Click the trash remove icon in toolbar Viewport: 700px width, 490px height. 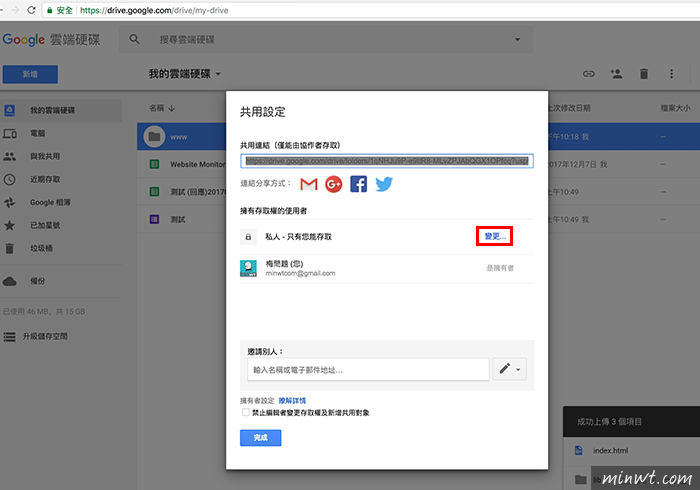[x=644, y=74]
